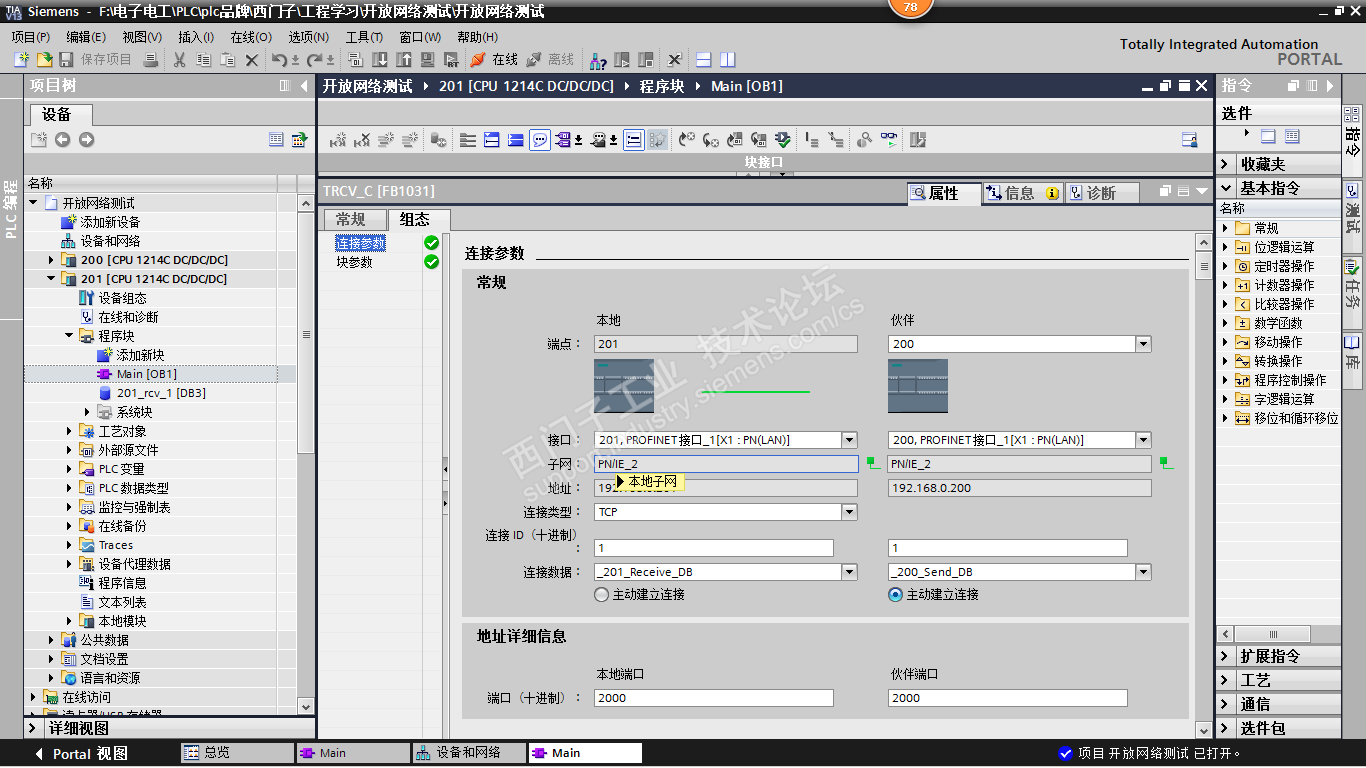The image size is (1366, 768).
Task: Collapse the 程序块 folder in project tree
Action: (x=69, y=336)
